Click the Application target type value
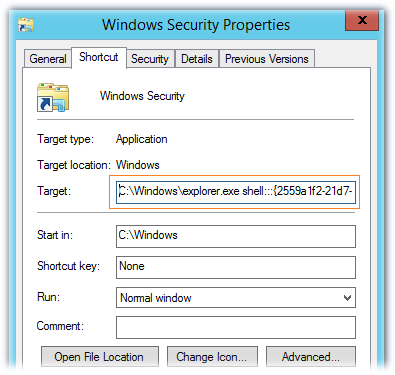 click(142, 139)
